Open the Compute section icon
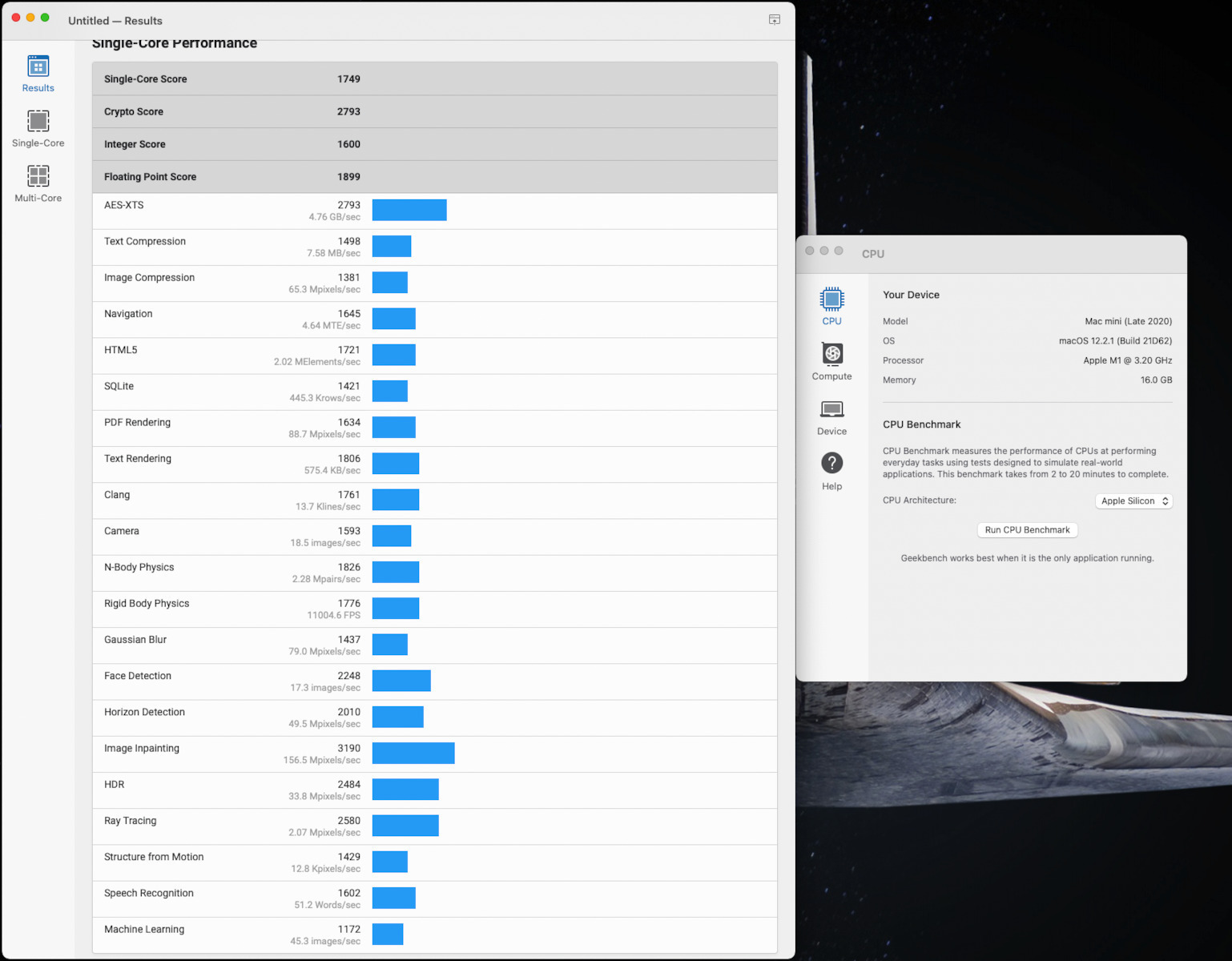Image resolution: width=1232 pixels, height=961 pixels. point(831,354)
